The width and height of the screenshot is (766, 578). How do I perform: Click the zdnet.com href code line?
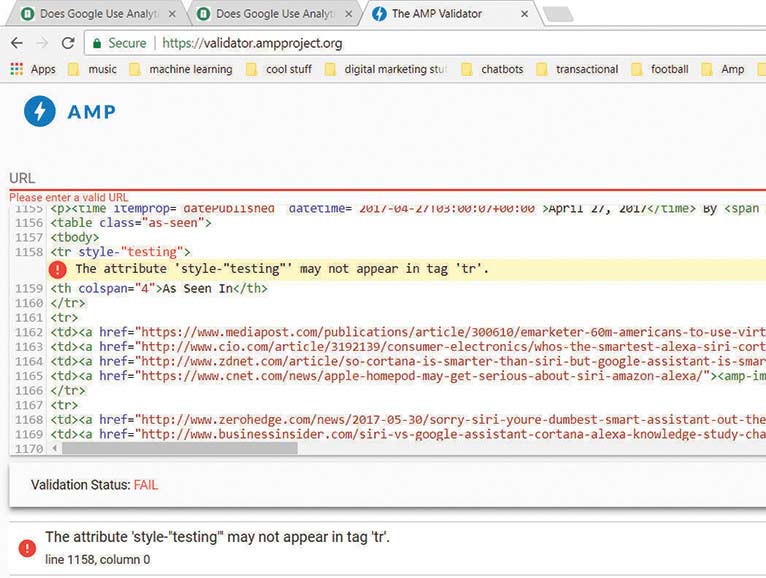pos(408,362)
